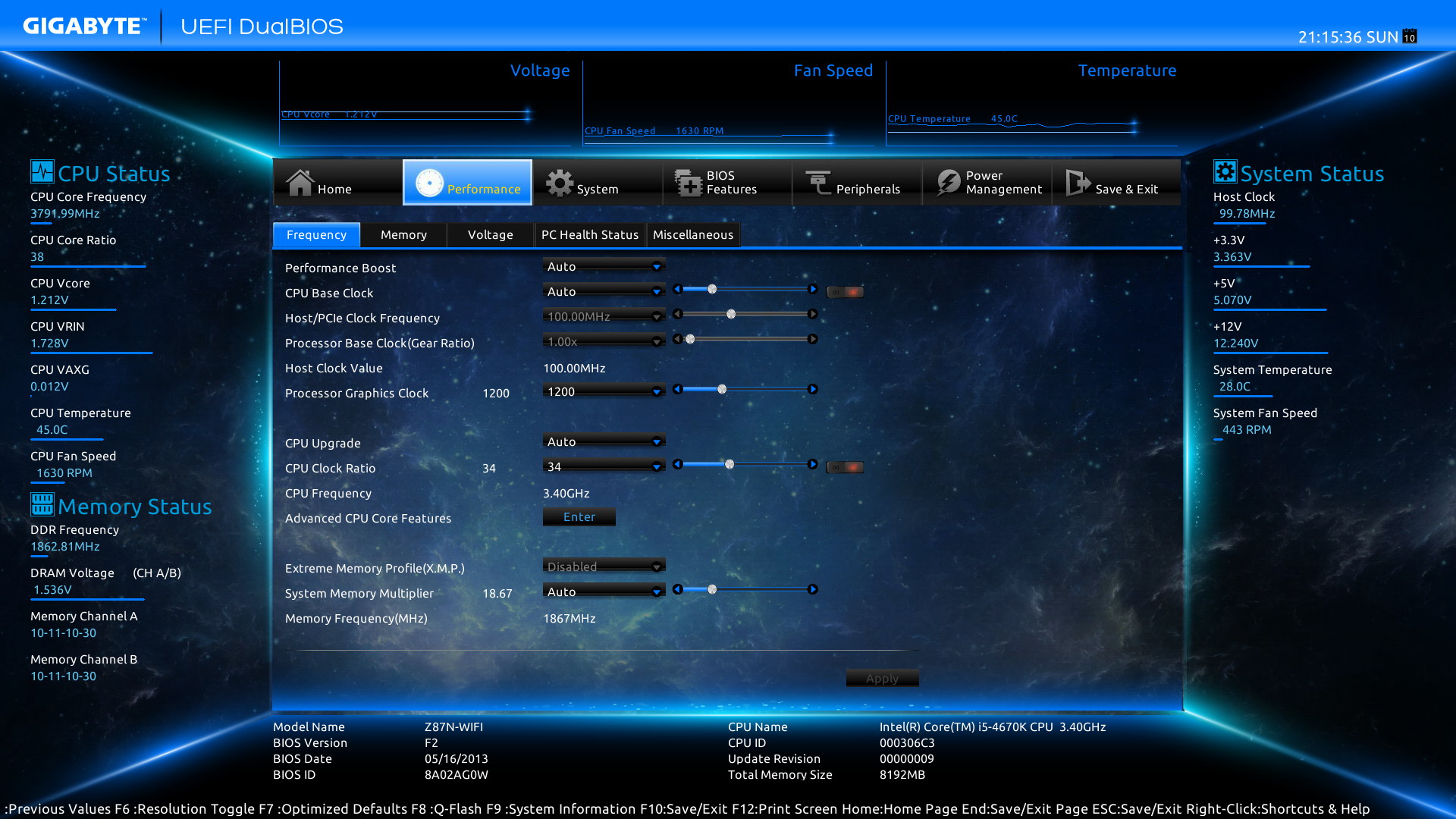
Task: Toggle the CPU Base Clock on/off switch
Action: coord(845,292)
